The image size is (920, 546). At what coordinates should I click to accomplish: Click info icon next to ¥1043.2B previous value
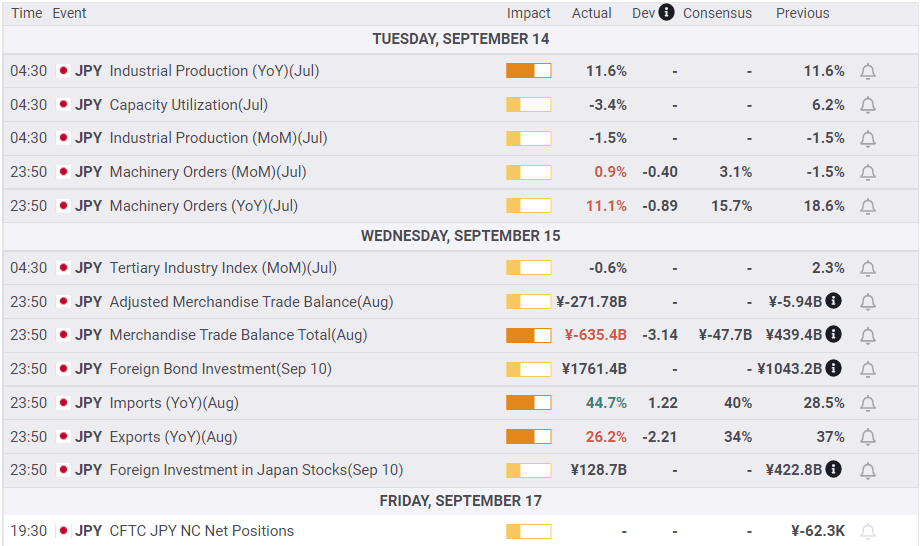tap(833, 369)
